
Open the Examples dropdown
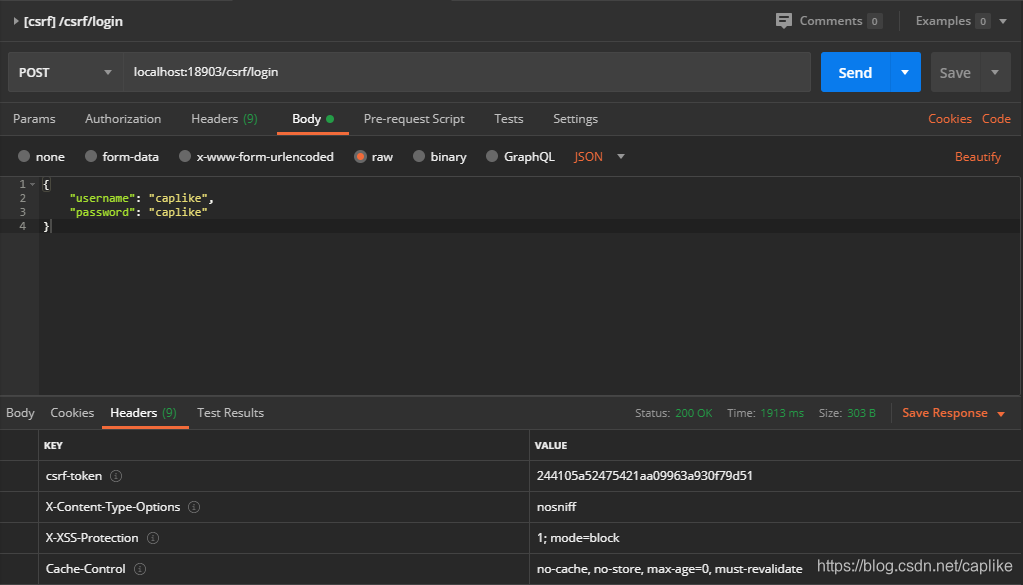coord(1005,20)
